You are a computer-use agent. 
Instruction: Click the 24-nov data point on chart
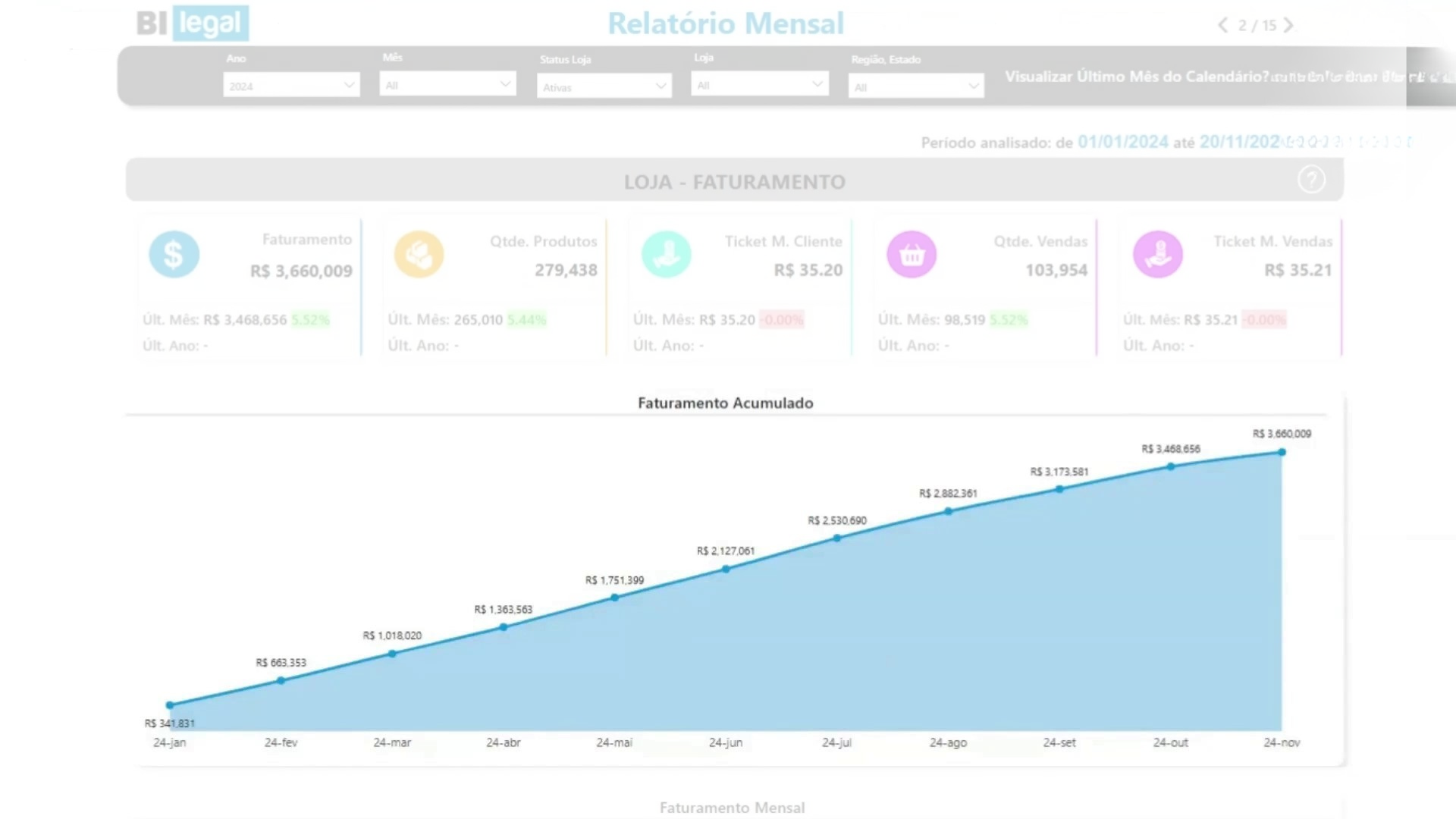[1282, 452]
